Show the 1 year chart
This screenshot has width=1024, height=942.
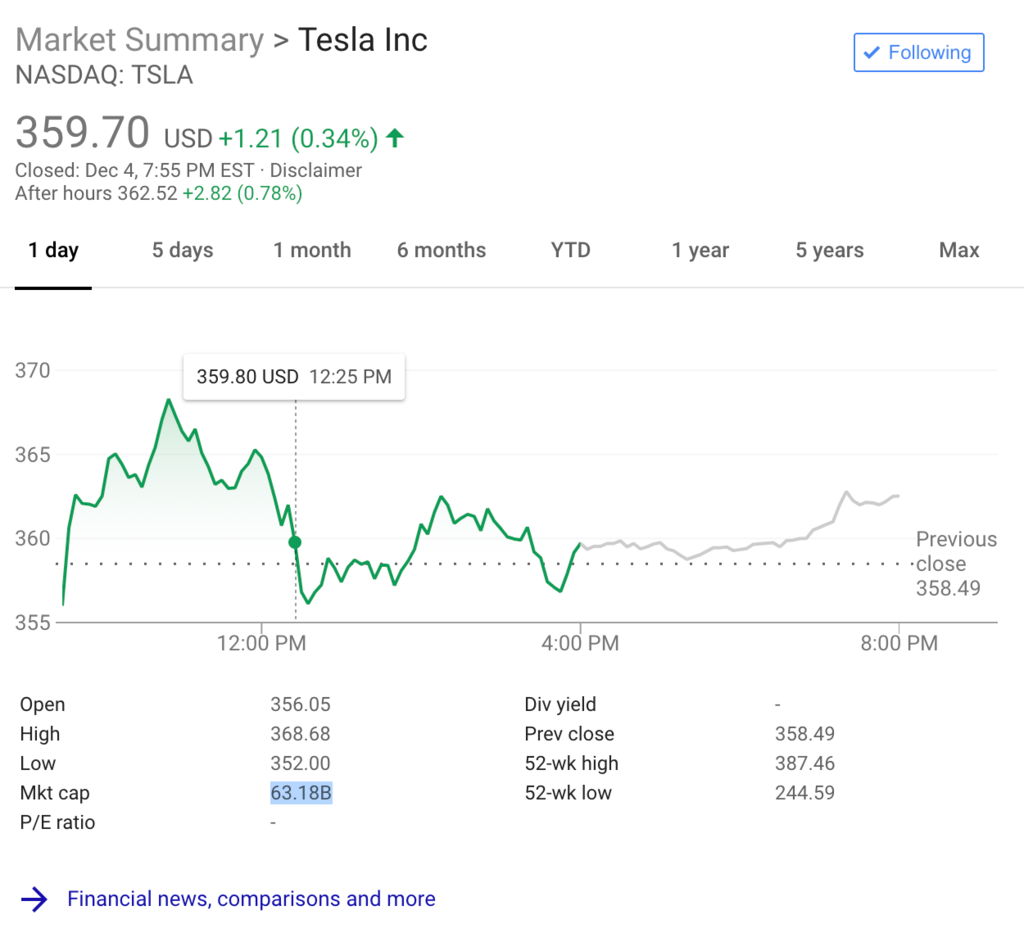700,250
